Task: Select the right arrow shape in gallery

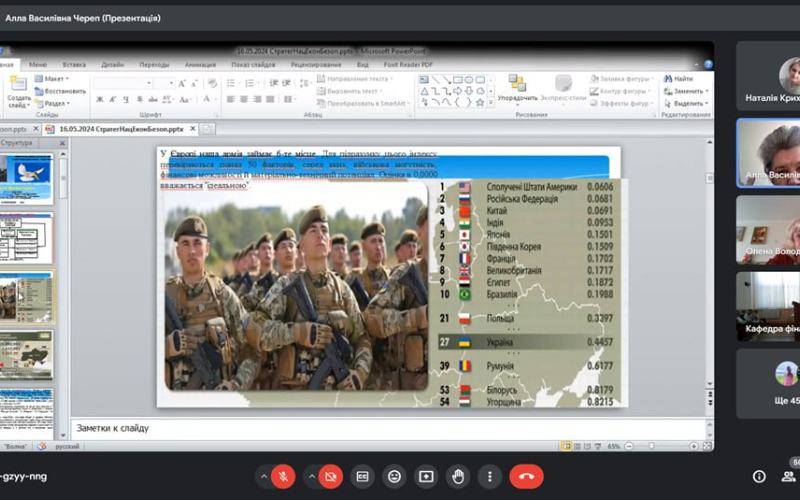Action: pyautogui.click(x=457, y=91)
